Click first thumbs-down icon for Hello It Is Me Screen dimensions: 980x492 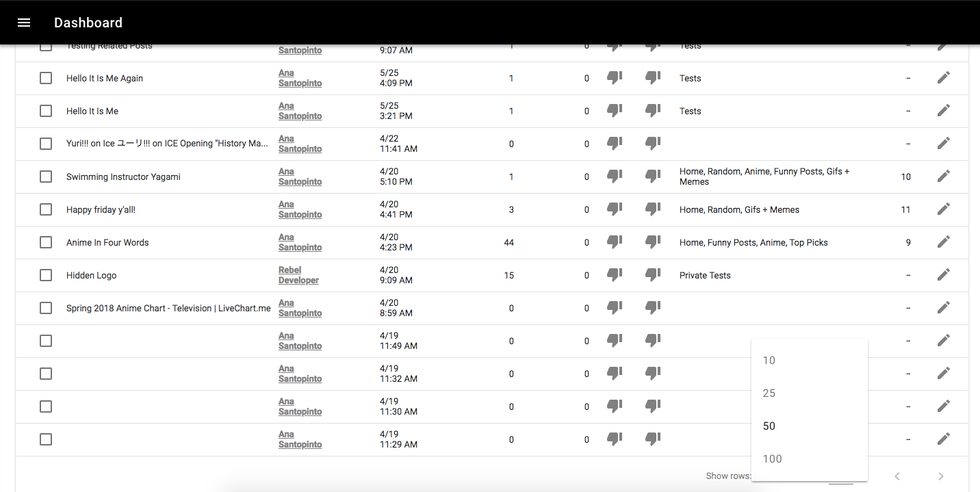614,111
